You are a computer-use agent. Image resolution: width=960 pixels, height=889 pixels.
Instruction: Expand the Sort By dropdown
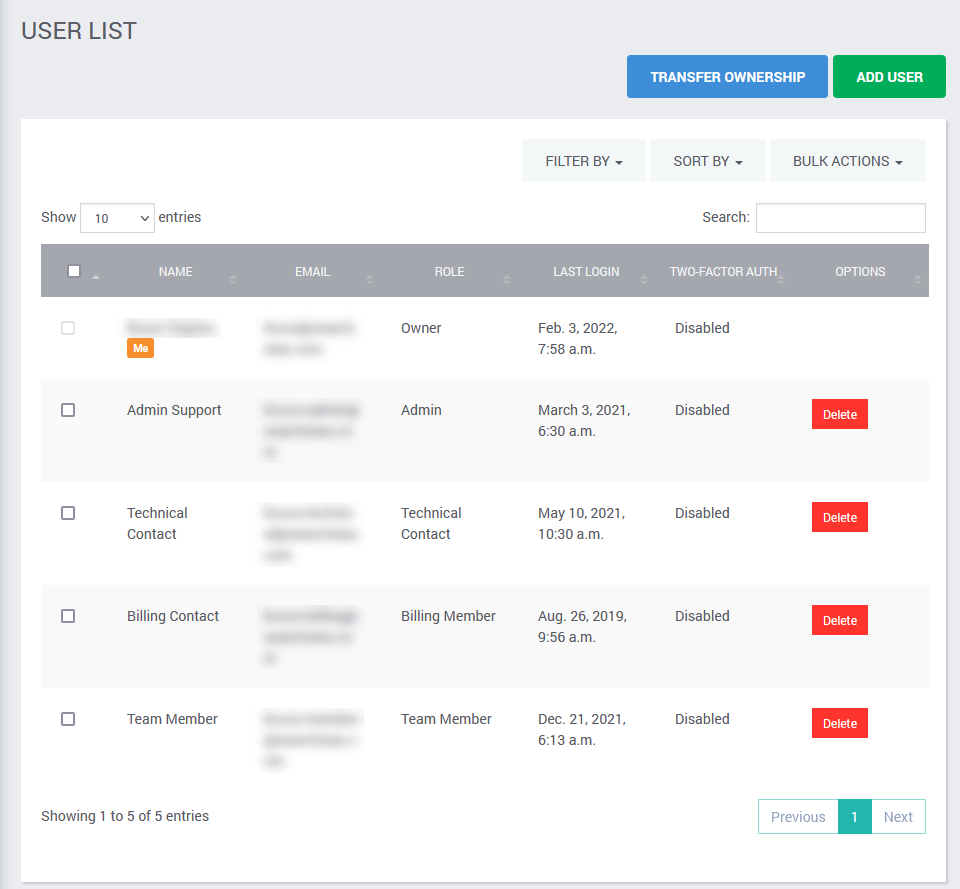[708, 161]
